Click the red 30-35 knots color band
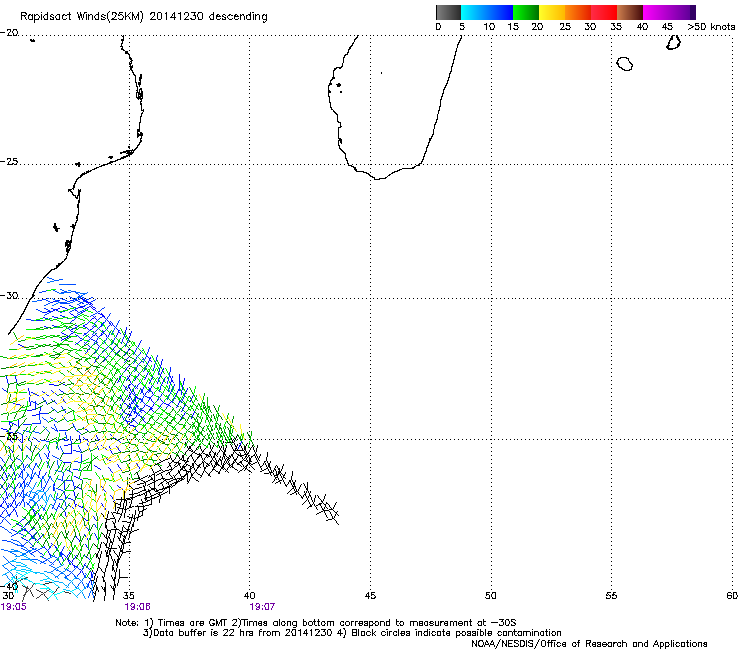Viewport: 740px width, 650px height. 604,12
